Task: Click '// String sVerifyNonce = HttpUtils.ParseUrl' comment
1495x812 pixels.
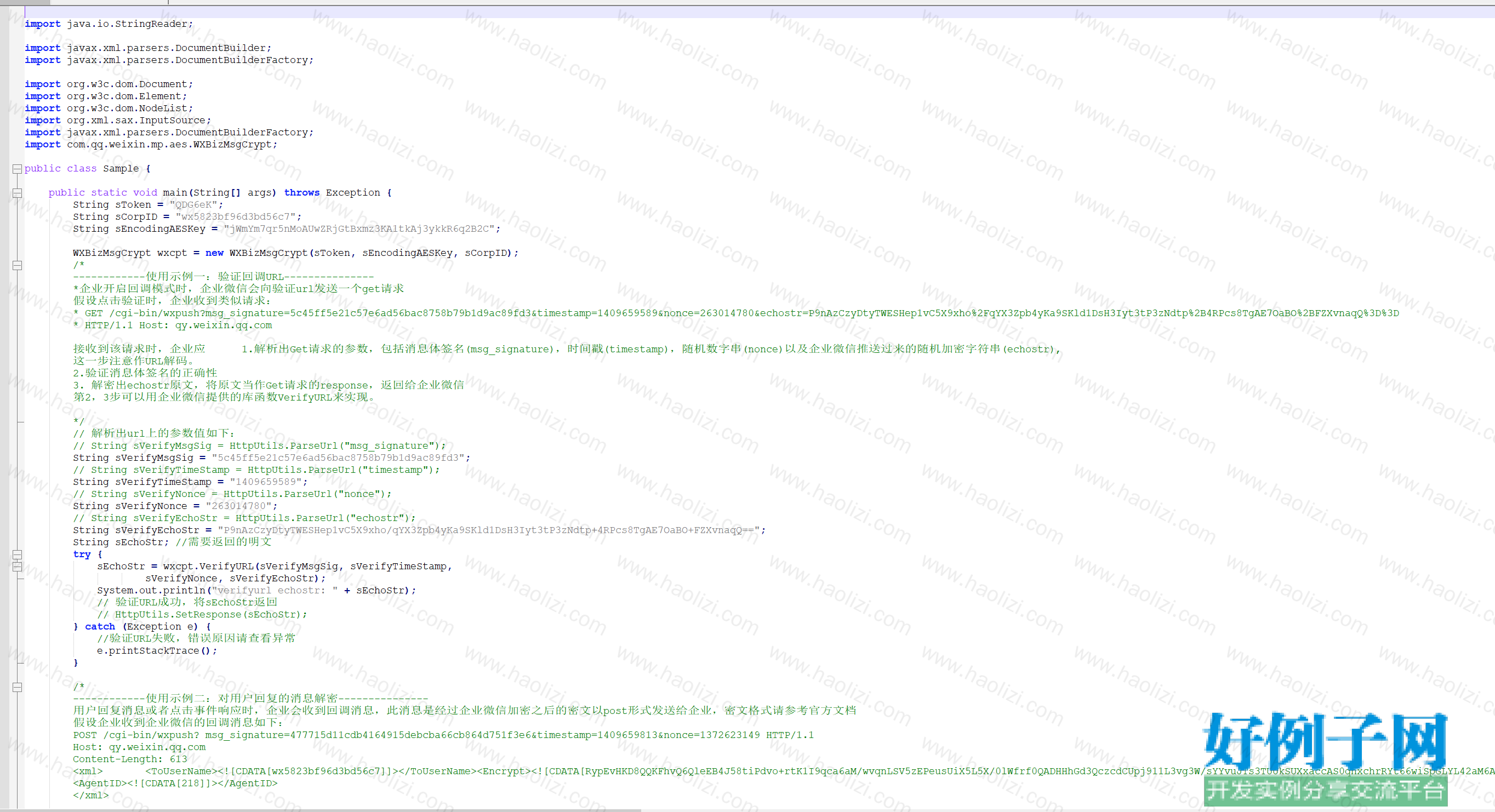Action: 232,494
